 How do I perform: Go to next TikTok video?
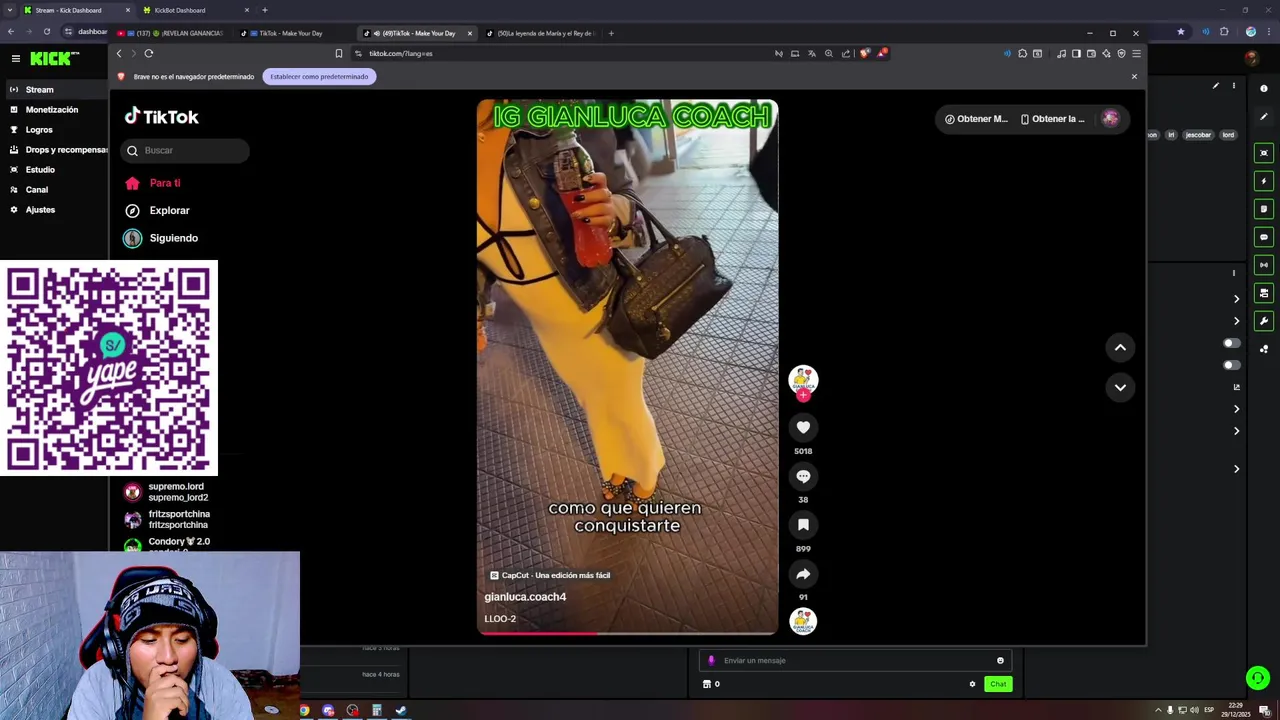pos(1120,387)
